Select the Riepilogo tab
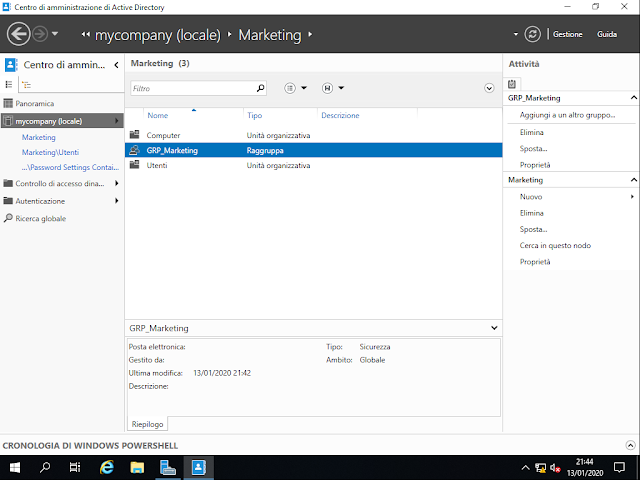Screen dimensions: 640x480 [147, 424]
